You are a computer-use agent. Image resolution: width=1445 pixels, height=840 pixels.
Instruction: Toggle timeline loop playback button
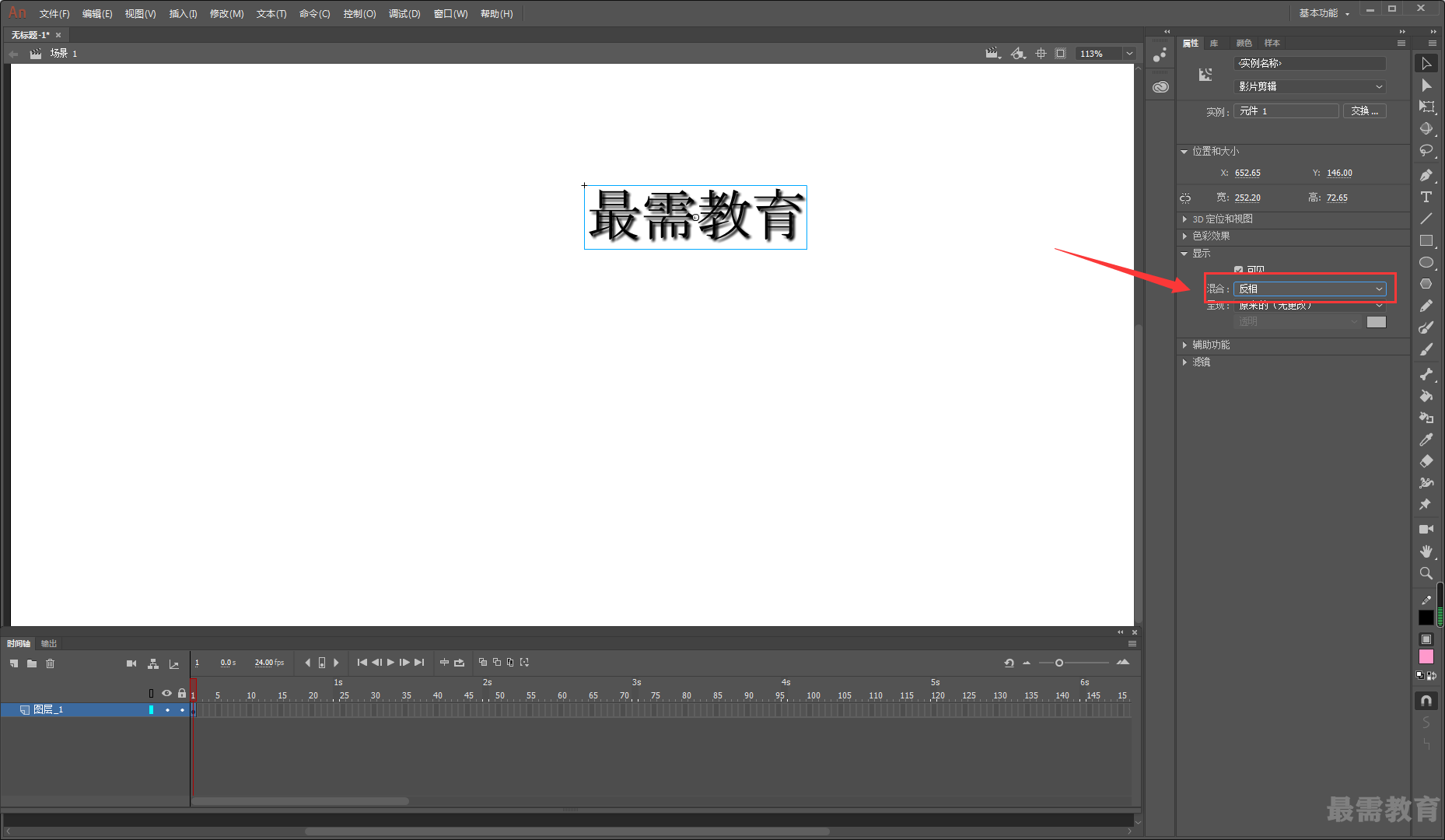pyautogui.click(x=459, y=663)
